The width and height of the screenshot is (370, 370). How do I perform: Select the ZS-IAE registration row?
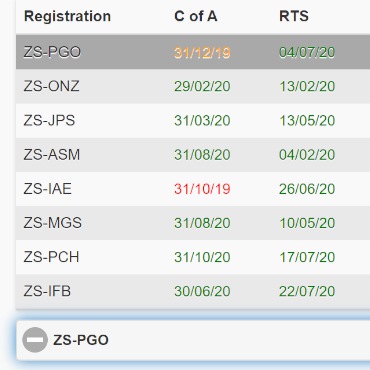(x=193, y=189)
